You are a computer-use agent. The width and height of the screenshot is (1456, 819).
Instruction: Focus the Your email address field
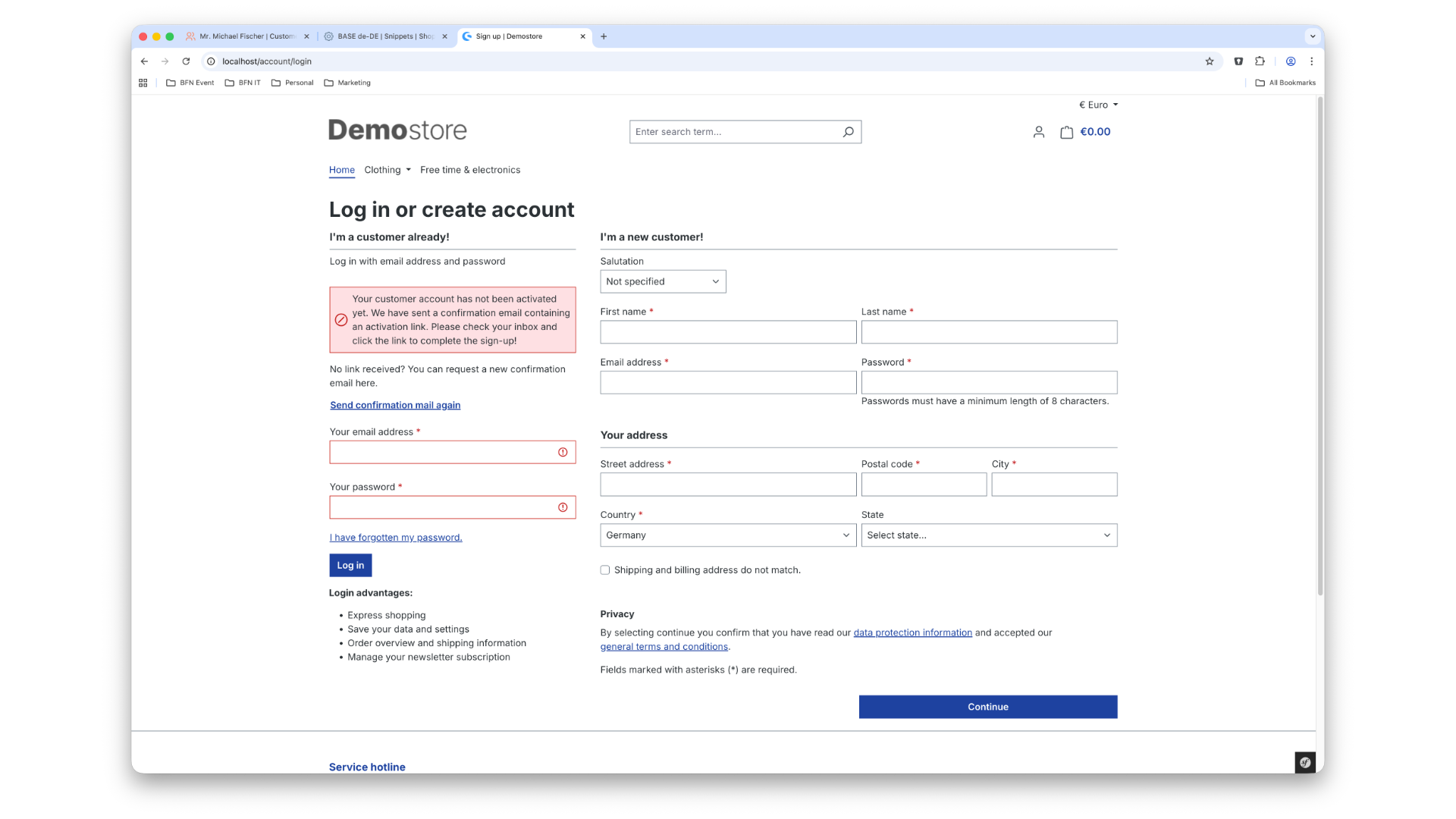(x=444, y=453)
